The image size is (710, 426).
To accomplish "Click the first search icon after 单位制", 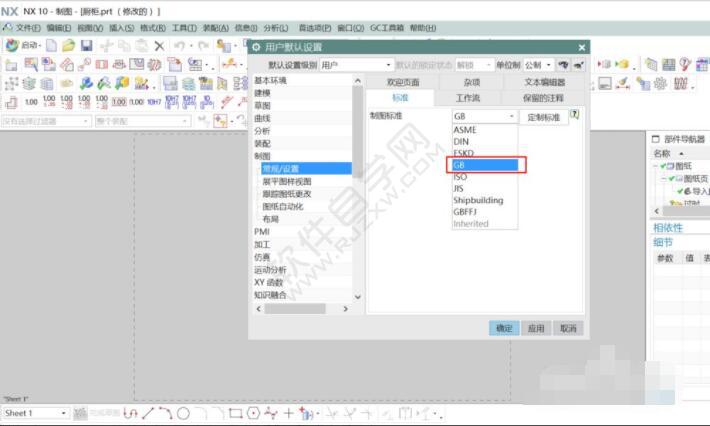I will (x=563, y=65).
